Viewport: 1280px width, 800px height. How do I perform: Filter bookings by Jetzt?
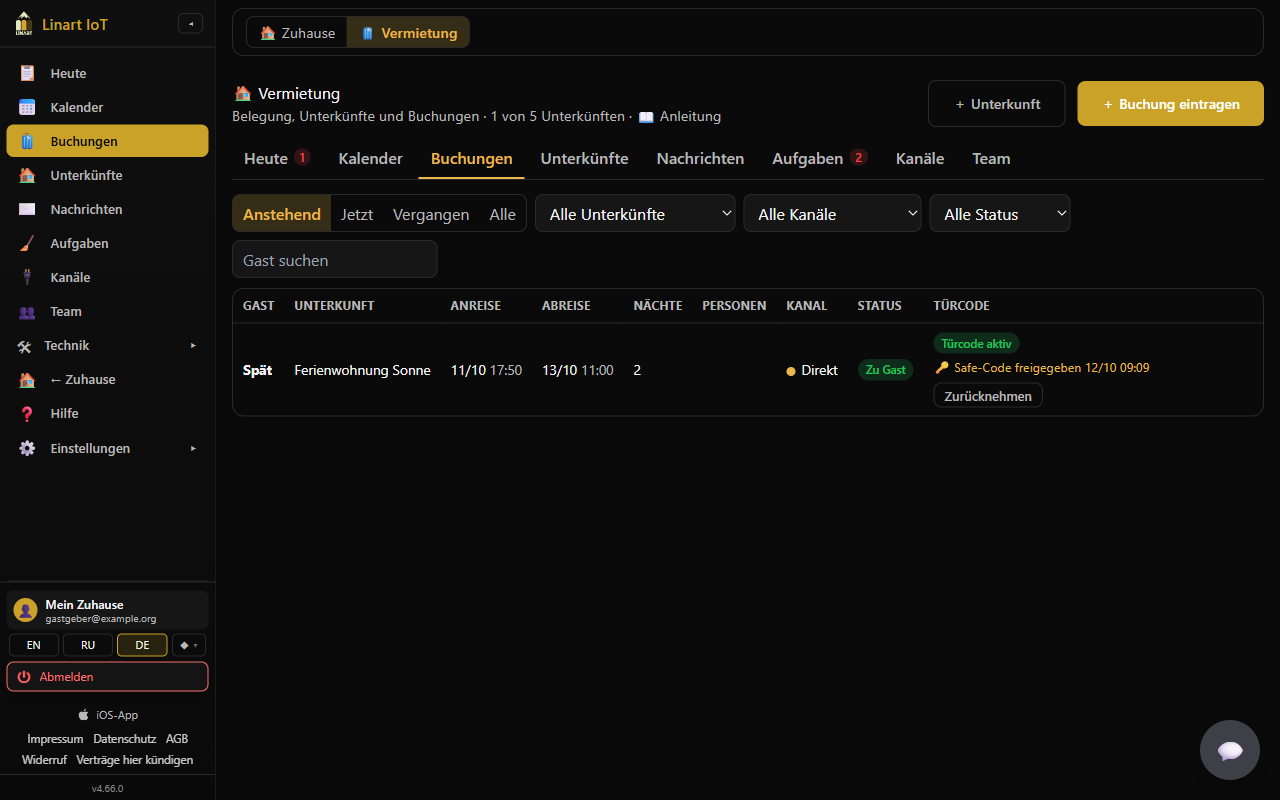[x=357, y=214]
